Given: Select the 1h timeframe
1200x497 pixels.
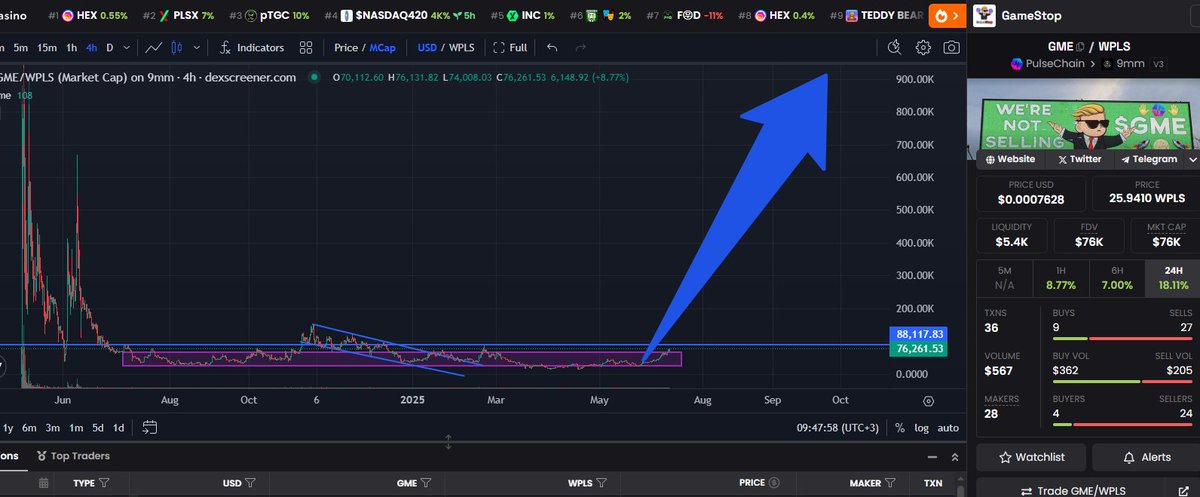Looking at the screenshot, I should [72, 47].
